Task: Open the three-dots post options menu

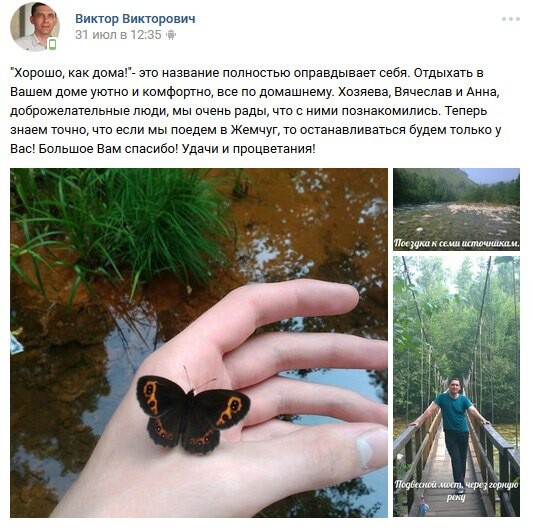Action: click(511, 19)
